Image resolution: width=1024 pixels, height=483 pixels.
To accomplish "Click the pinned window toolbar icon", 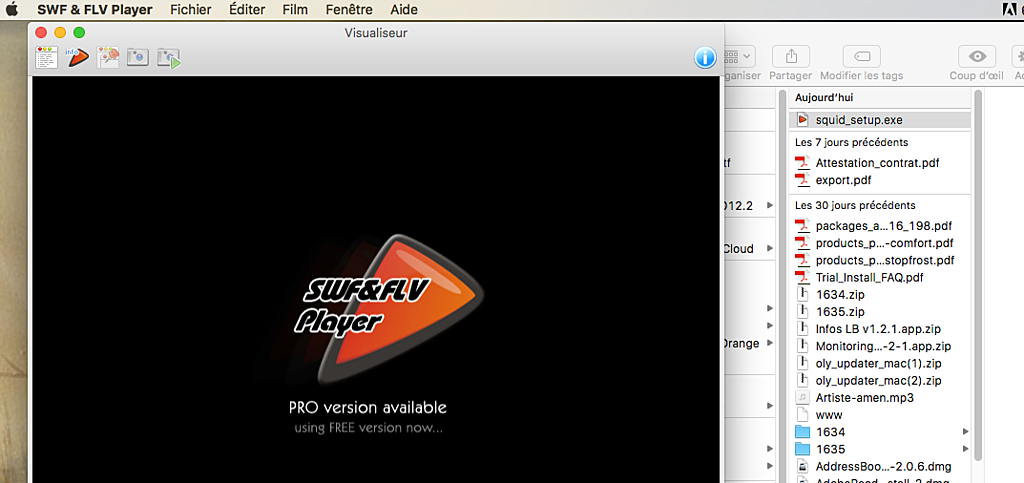I will (x=108, y=57).
